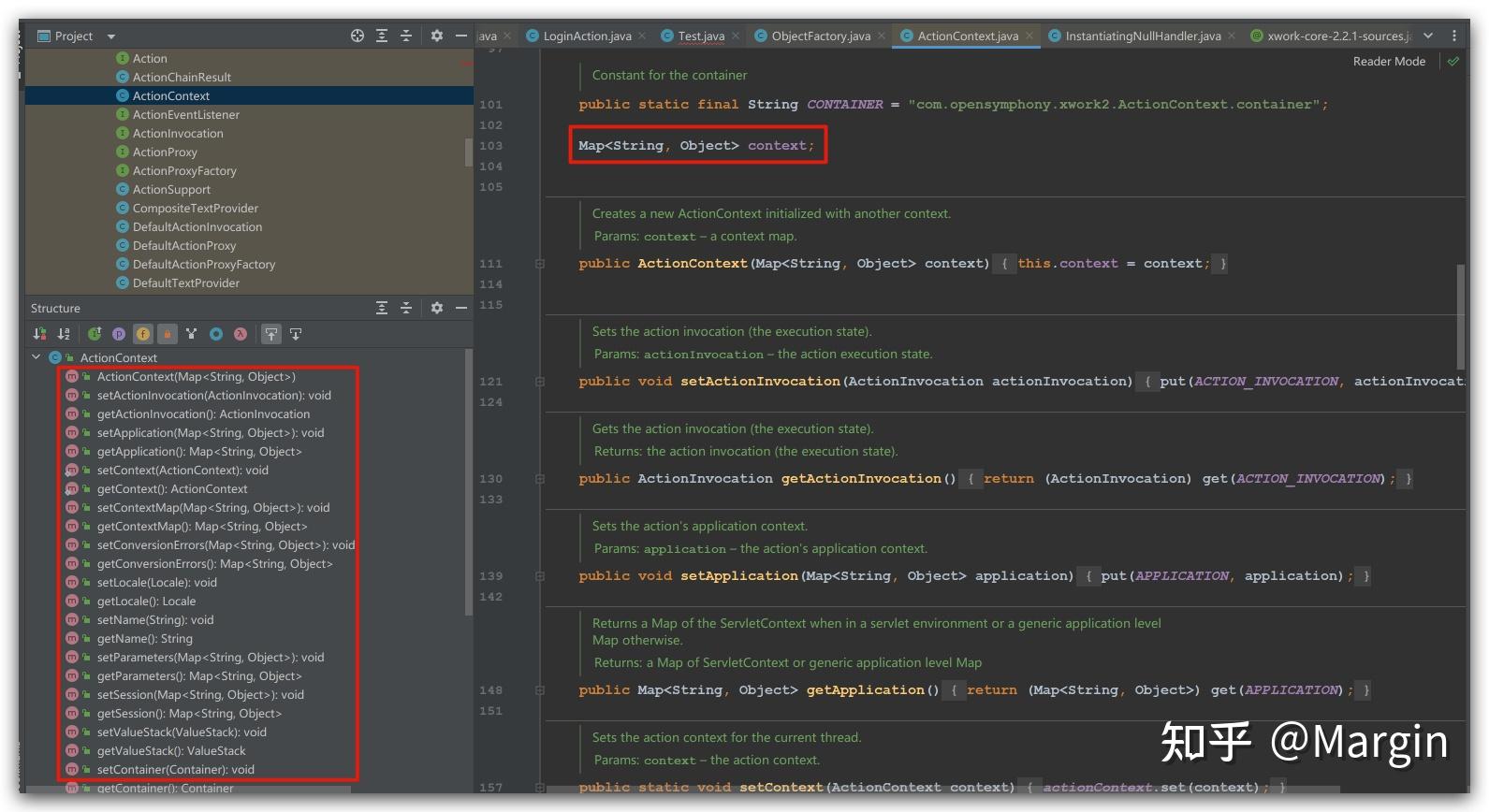Toggle Show Properties filter in Structure
Screen dimensions: 1489x812
pyautogui.click(x=119, y=334)
